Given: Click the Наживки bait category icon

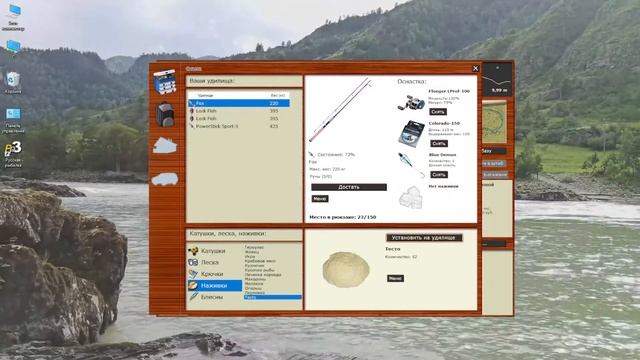Looking at the screenshot, I should pyautogui.click(x=193, y=285).
